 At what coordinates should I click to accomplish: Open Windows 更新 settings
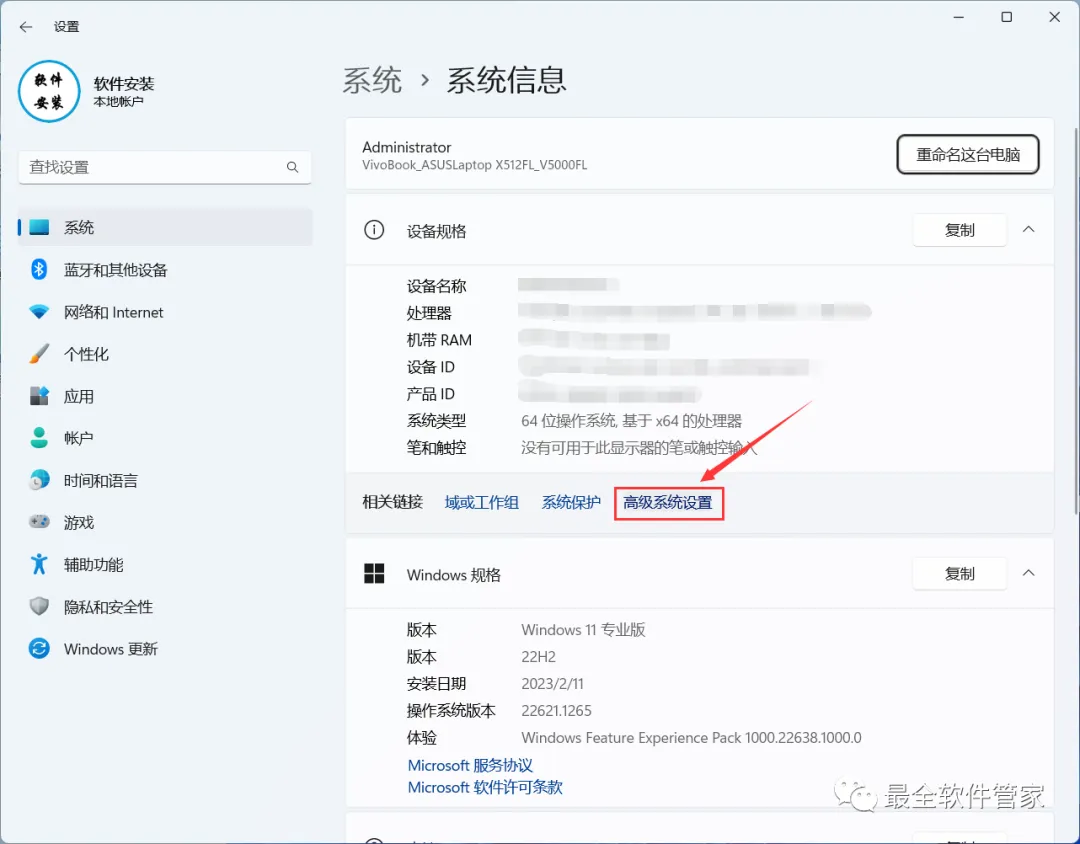tap(165, 648)
